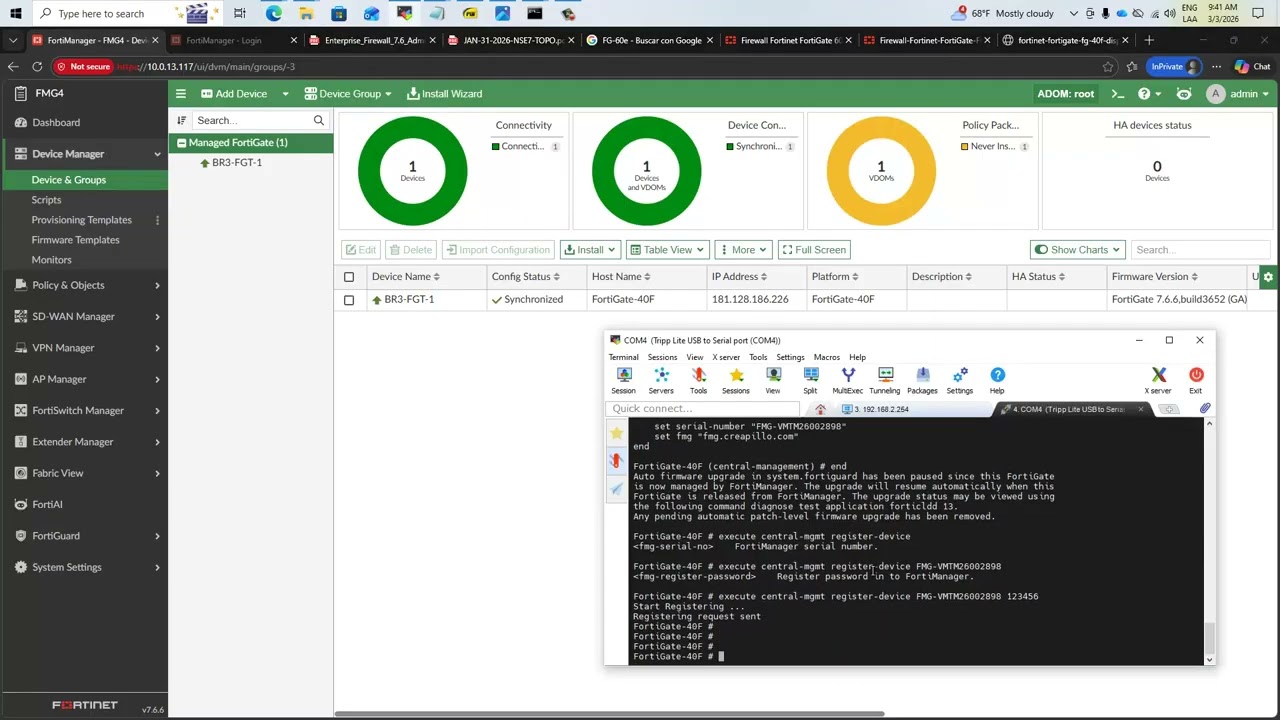
Task: Click the yellow Policy Package donut chart
Action: pyautogui.click(x=881, y=171)
